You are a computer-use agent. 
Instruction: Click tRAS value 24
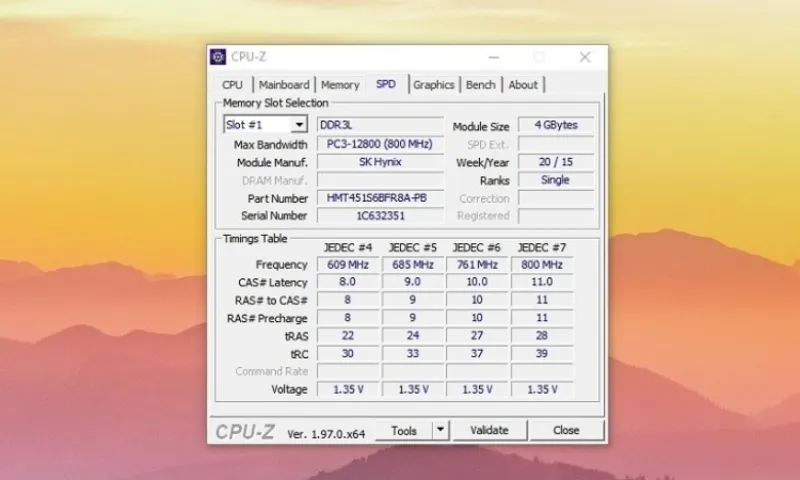coord(412,335)
